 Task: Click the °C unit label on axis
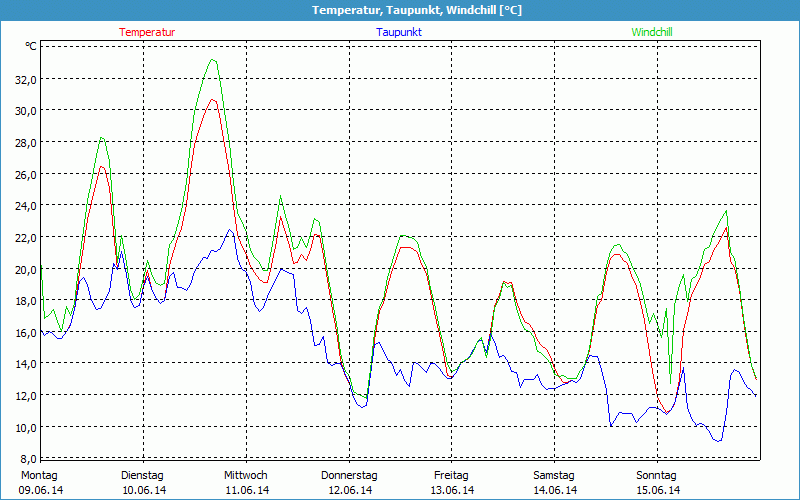click(31, 46)
